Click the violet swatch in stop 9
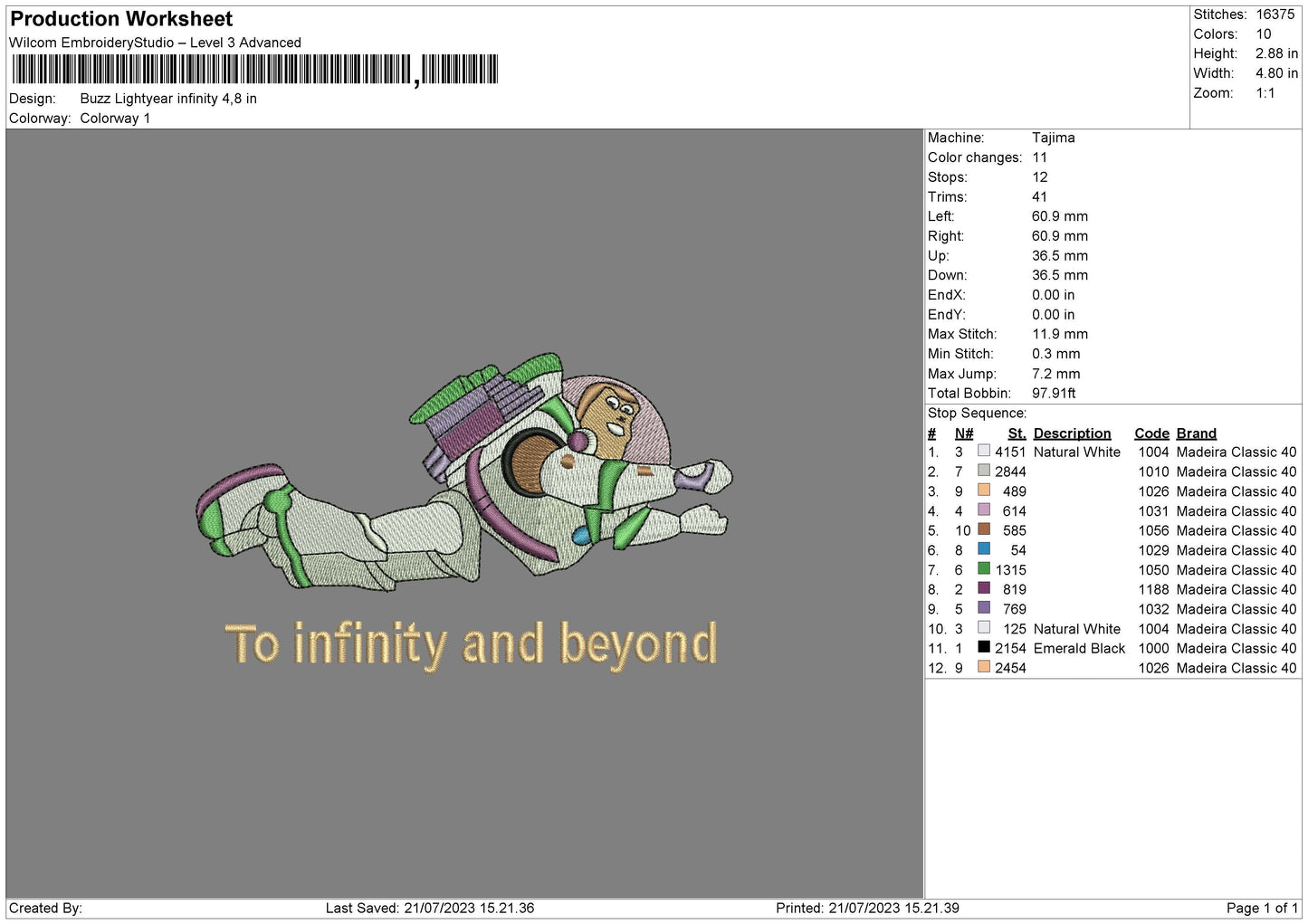Screen dimensions: 1308x924 984,608
